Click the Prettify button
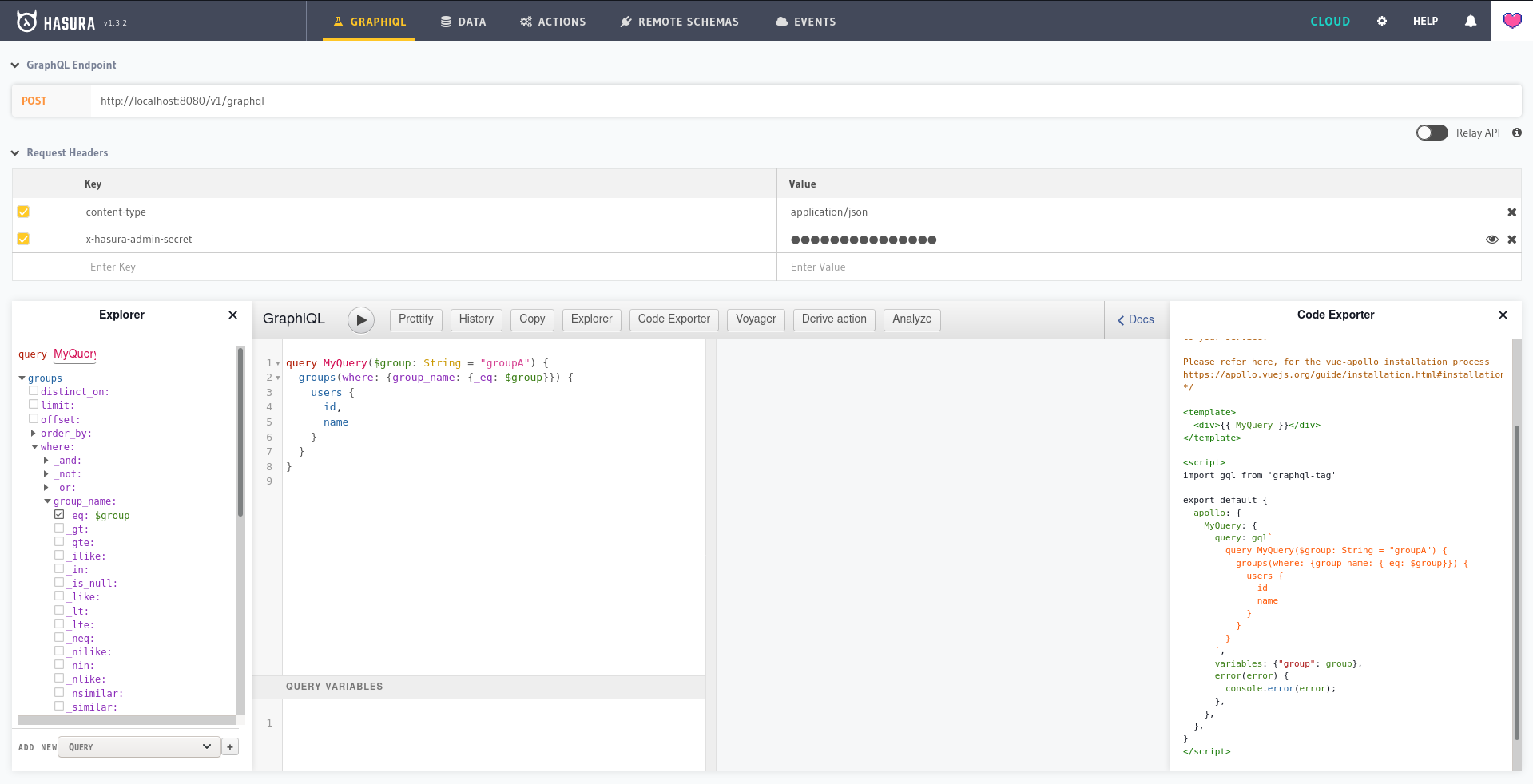The height and width of the screenshot is (784, 1533). click(416, 319)
